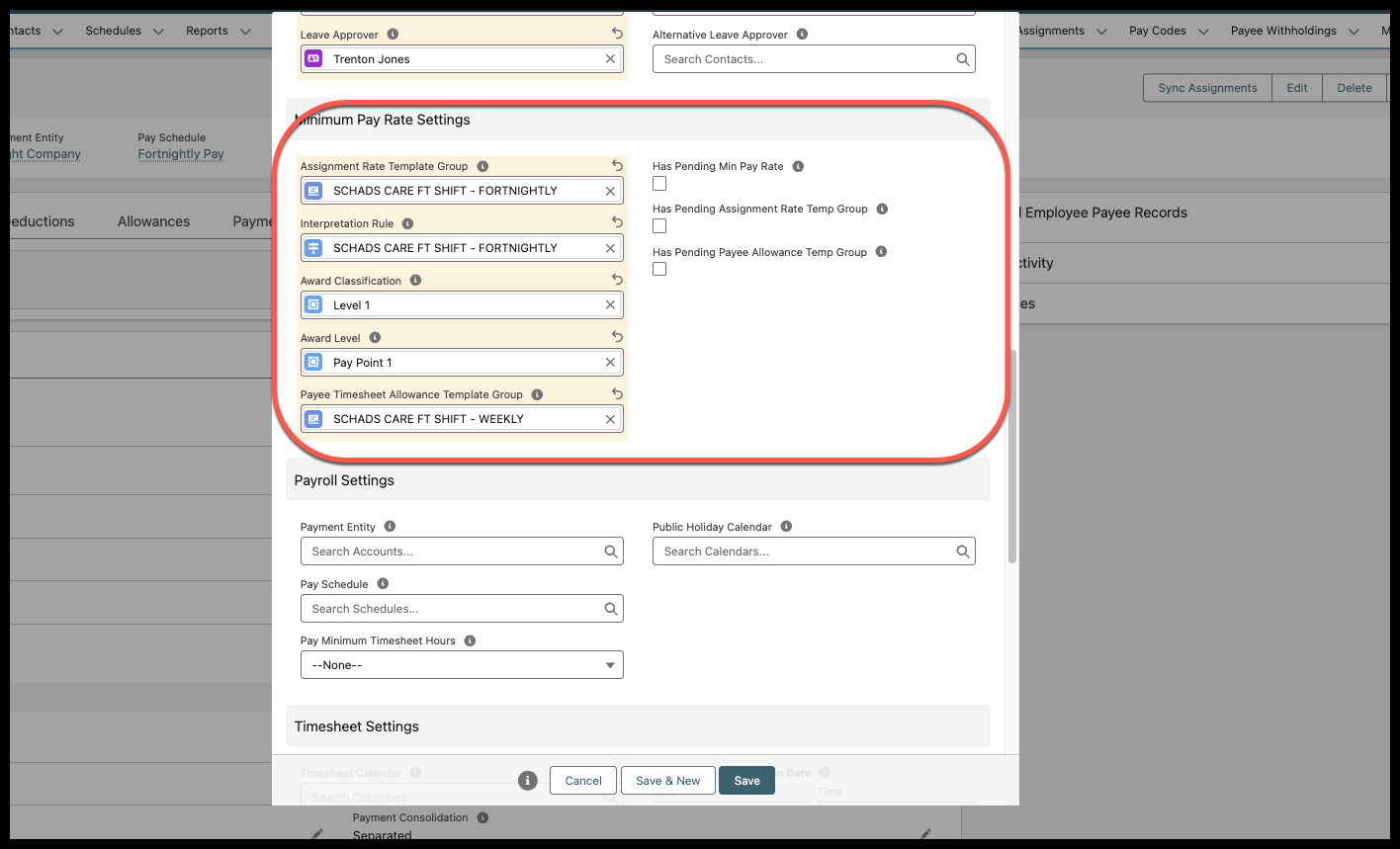Switch to the Allowances tab
The height and width of the screenshot is (849, 1400).
(153, 221)
